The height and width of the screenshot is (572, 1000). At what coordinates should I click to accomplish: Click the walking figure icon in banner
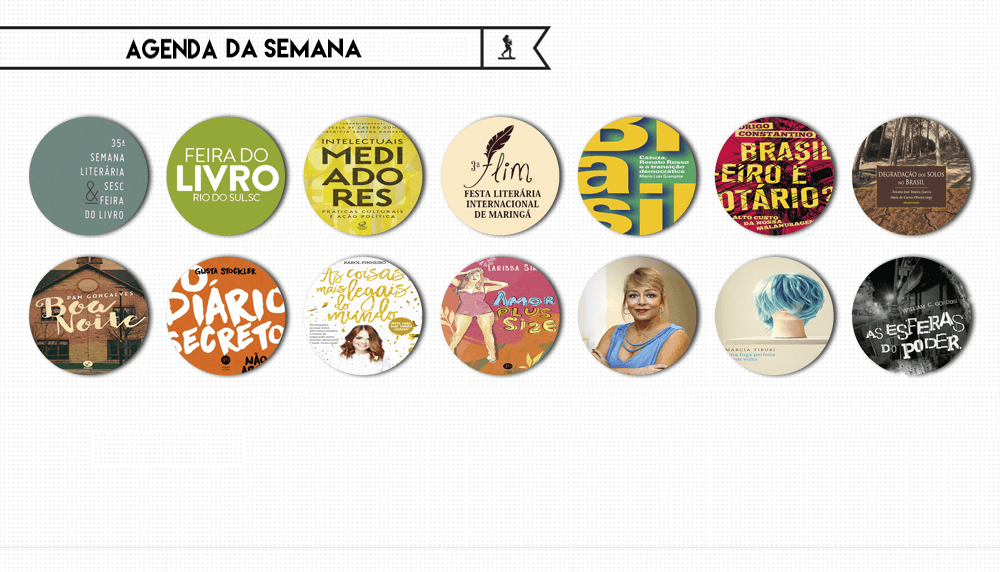click(507, 47)
